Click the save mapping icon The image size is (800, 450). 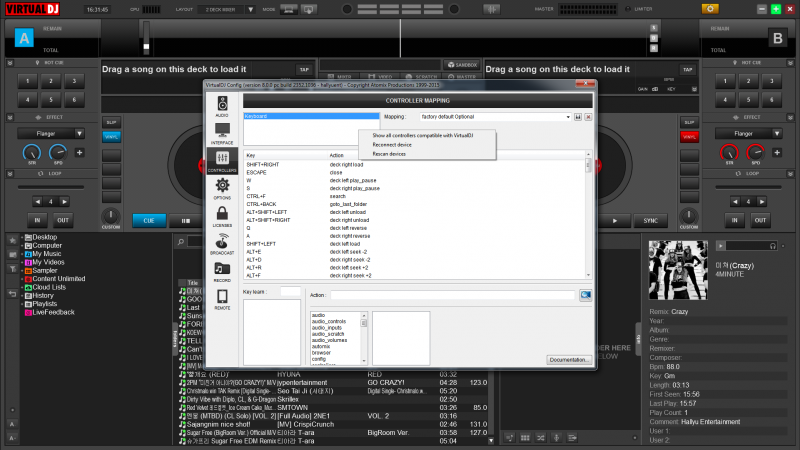[578, 117]
